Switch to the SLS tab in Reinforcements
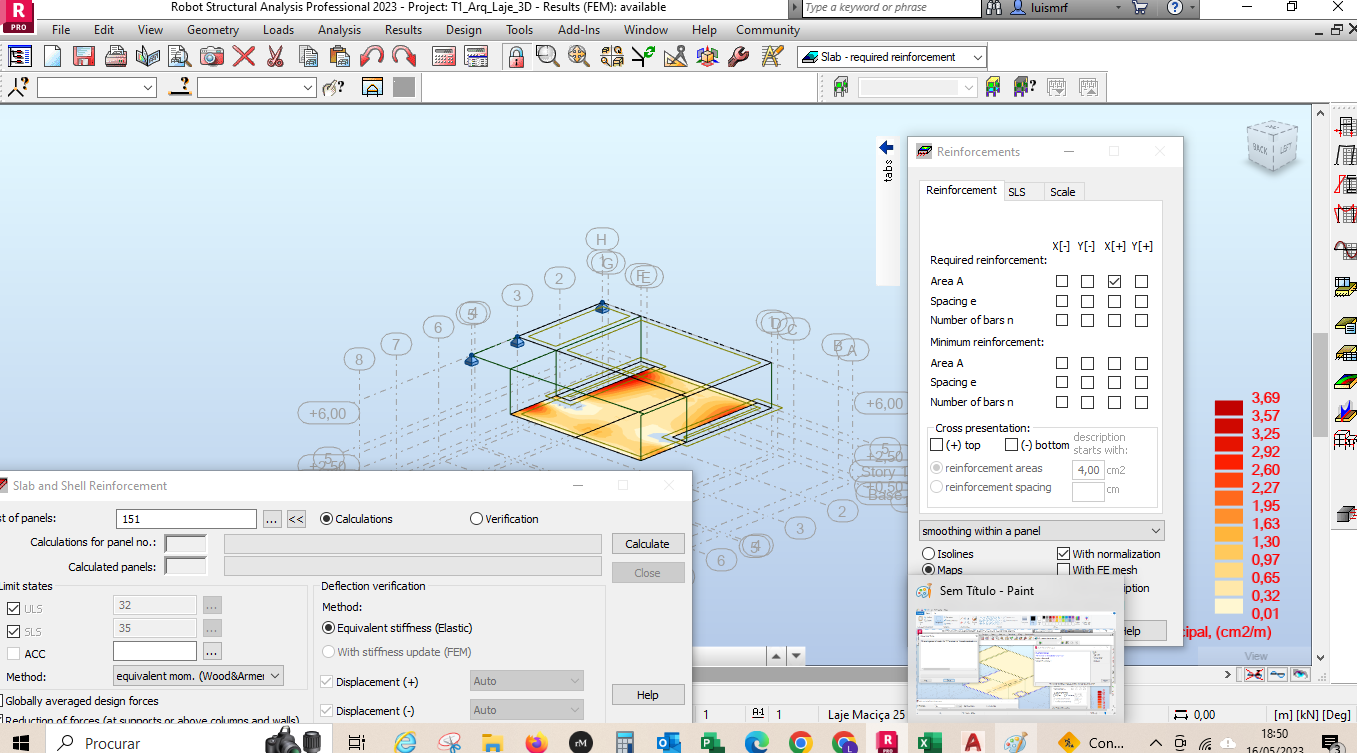The height and width of the screenshot is (753, 1357). pos(1020,191)
